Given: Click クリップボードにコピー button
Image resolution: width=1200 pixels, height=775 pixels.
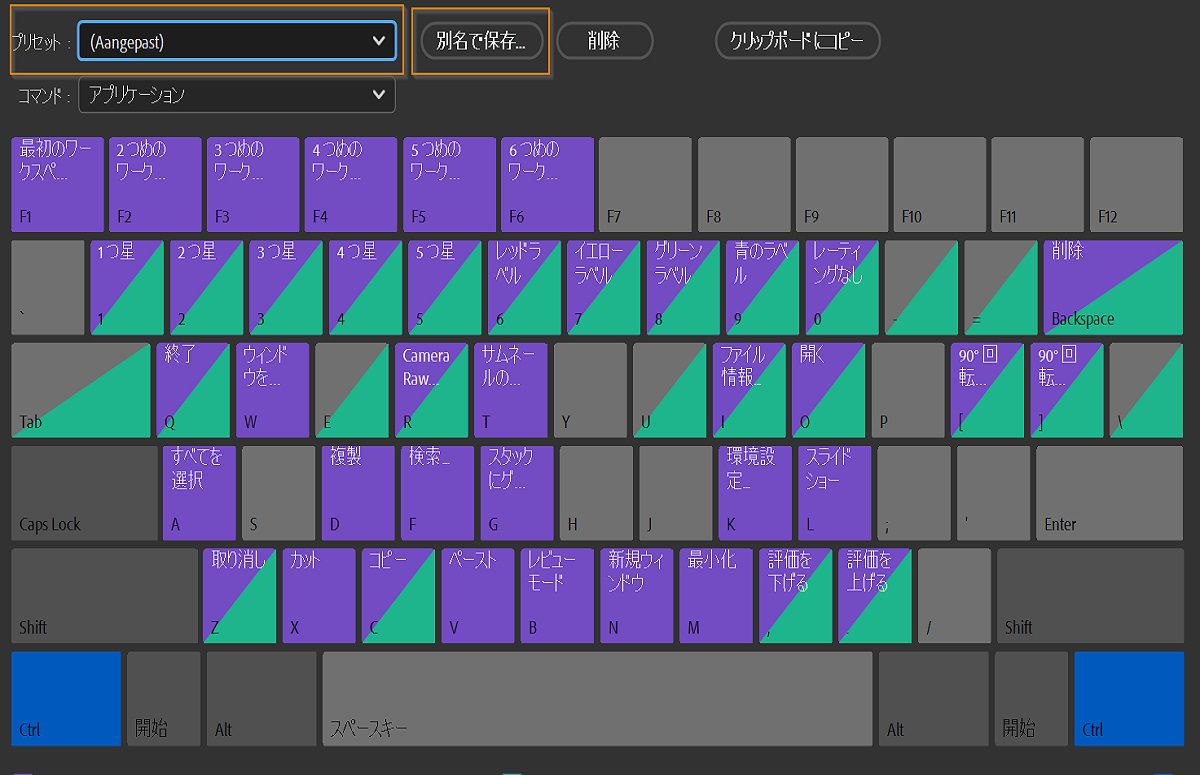Looking at the screenshot, I should click(798, 41).
